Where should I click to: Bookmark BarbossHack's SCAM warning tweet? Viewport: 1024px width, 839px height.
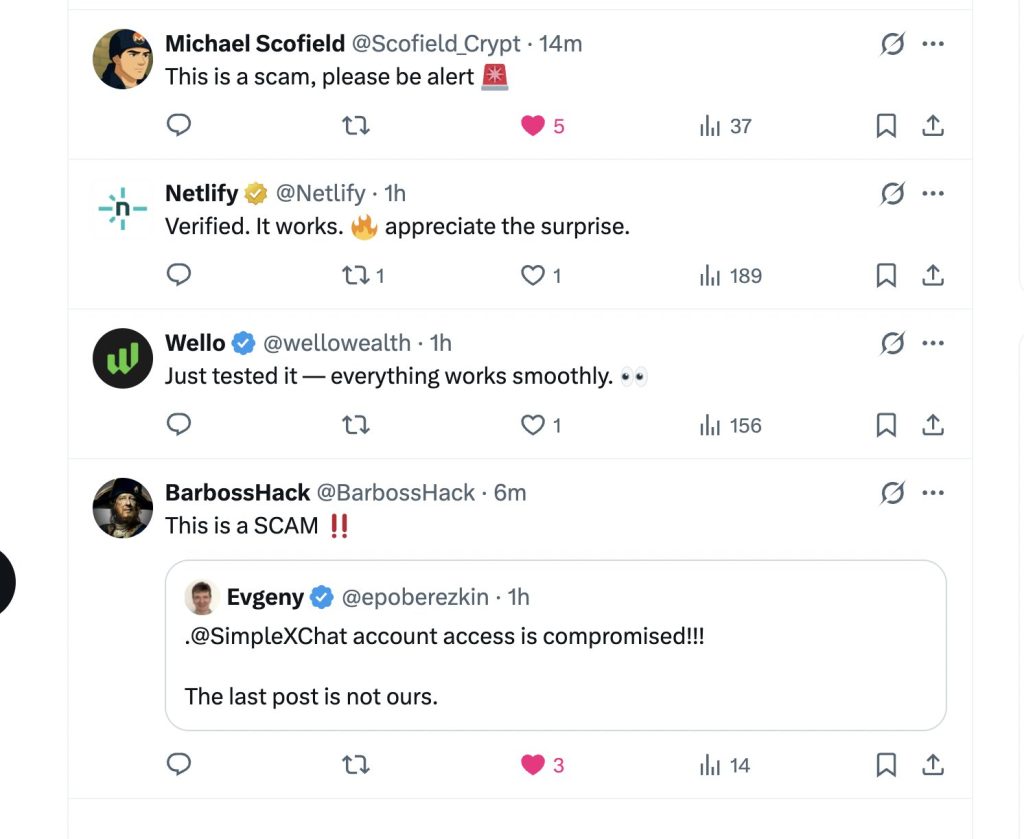[885, 764]
